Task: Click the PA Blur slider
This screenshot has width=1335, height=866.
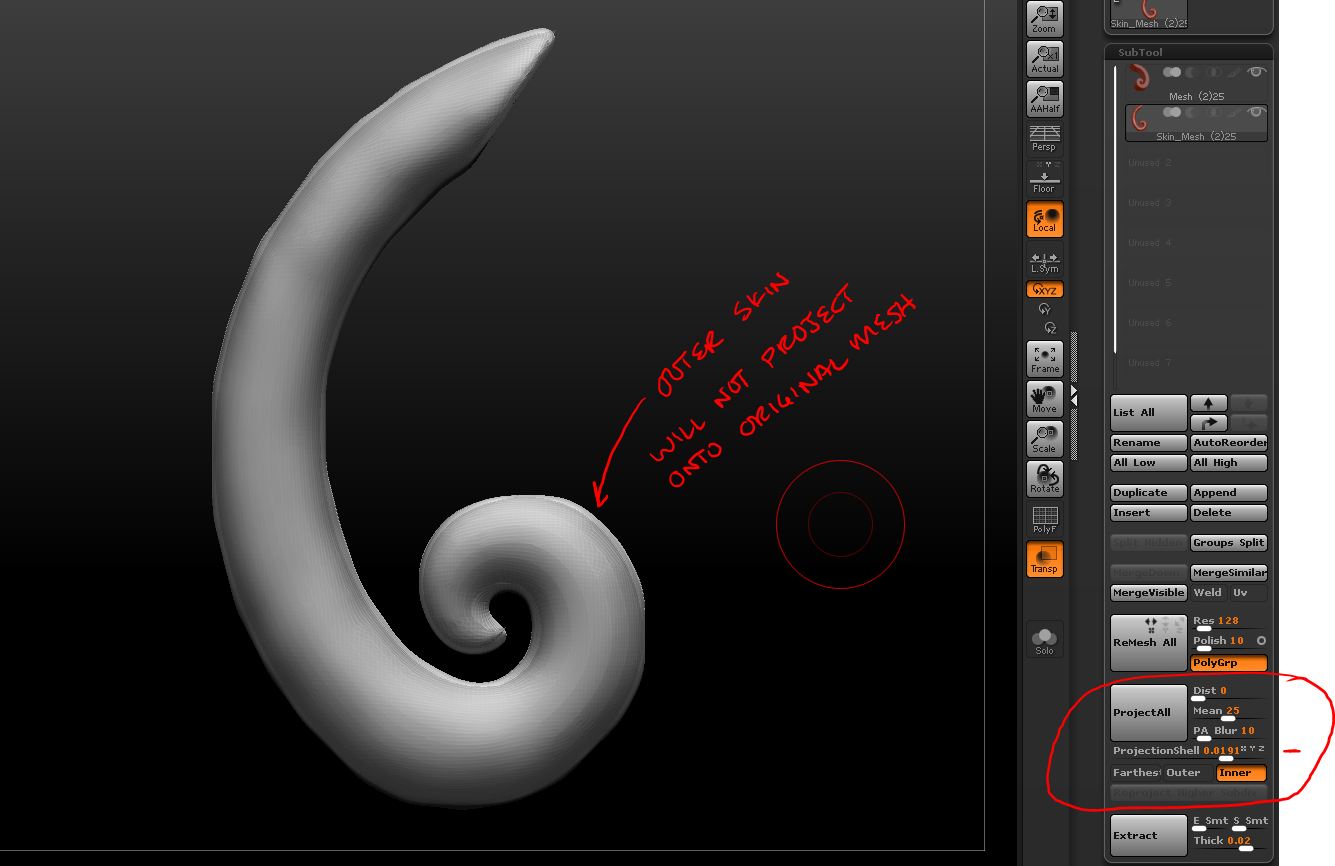Action: tap(1229, 732)
